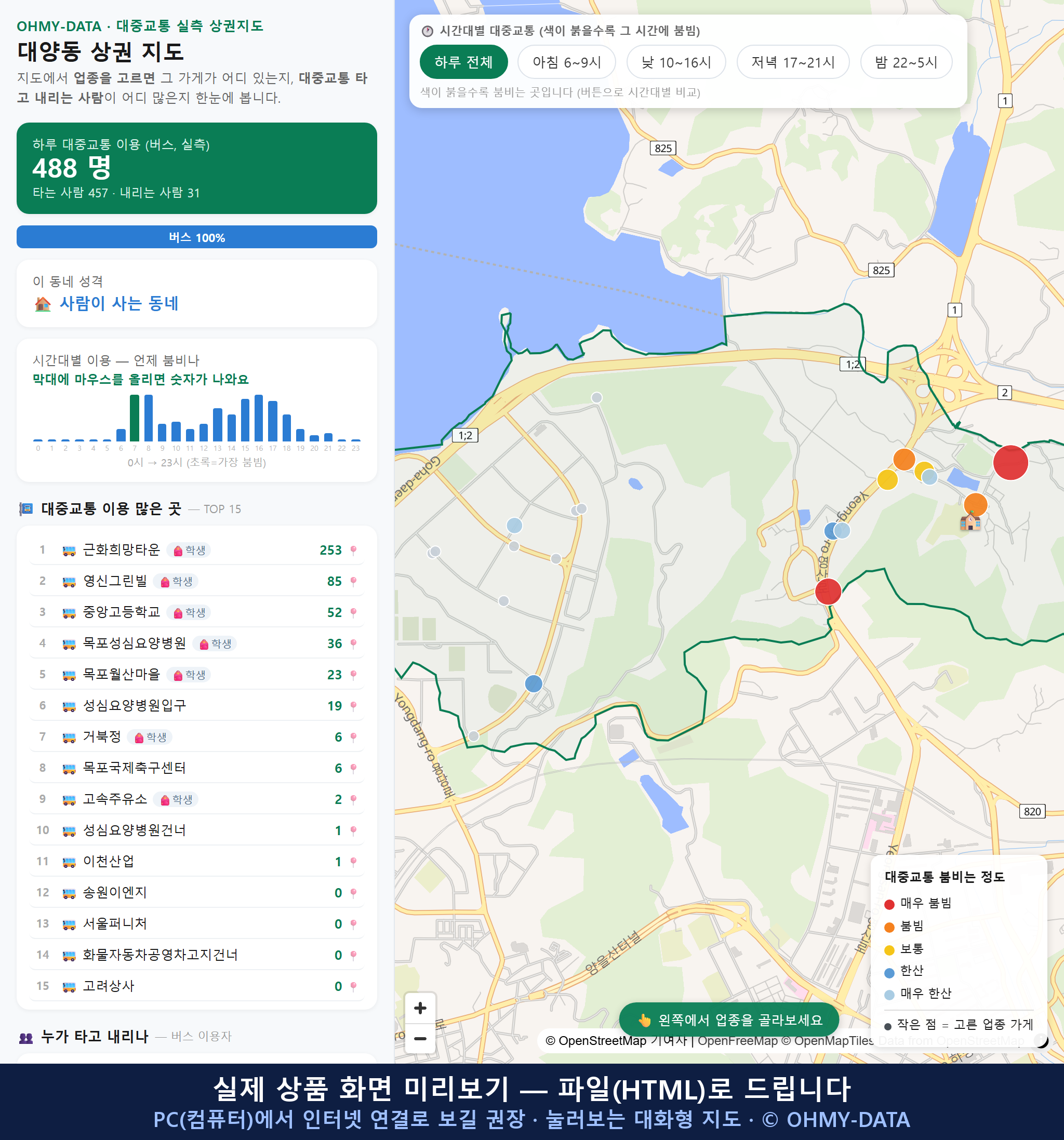The height and width of the screenshot is (1140, 1064).
Task: Zoom in the map with plus button
Action: [420, 1008]
